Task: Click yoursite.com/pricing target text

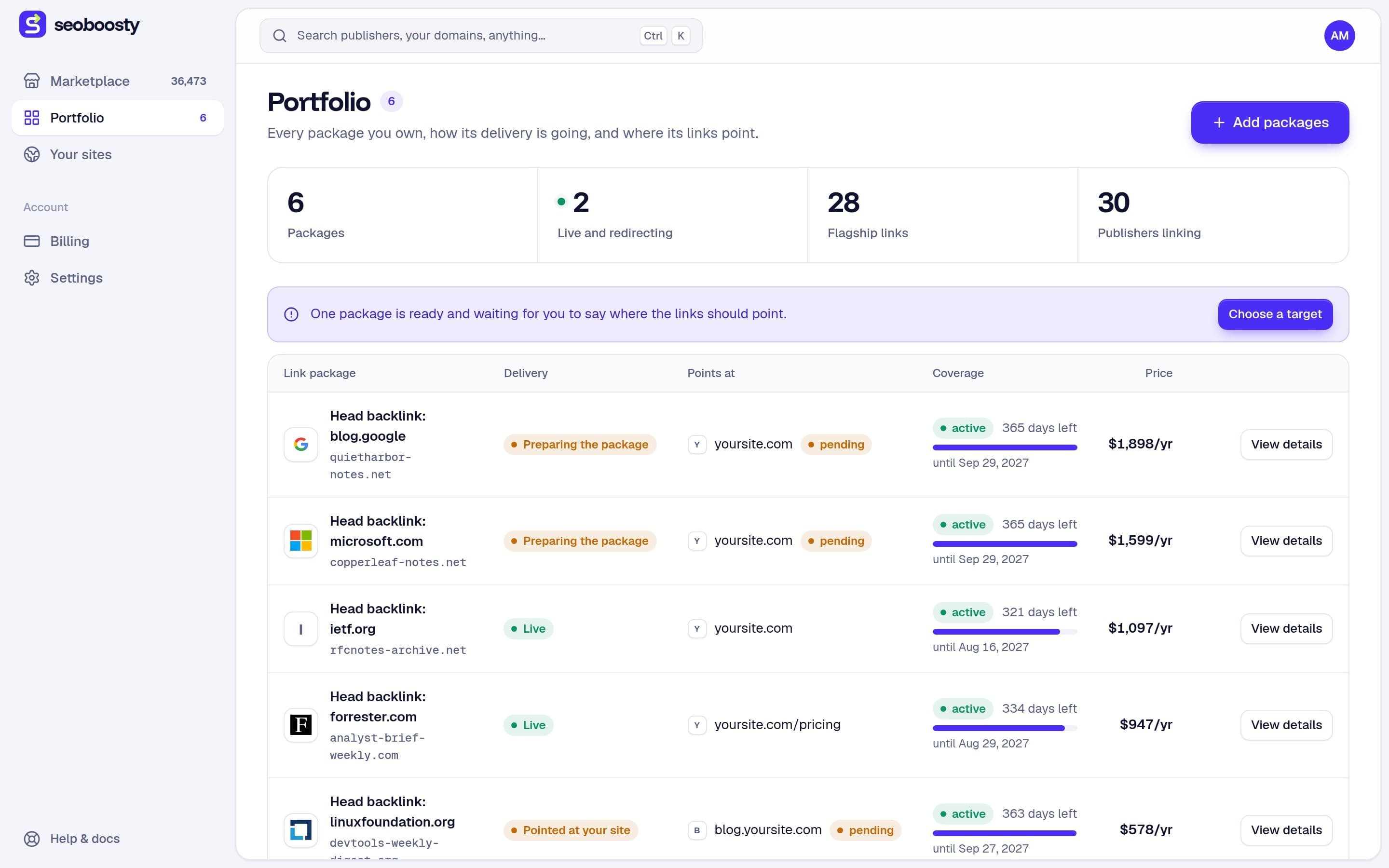Action: click(x=777, y=724)
